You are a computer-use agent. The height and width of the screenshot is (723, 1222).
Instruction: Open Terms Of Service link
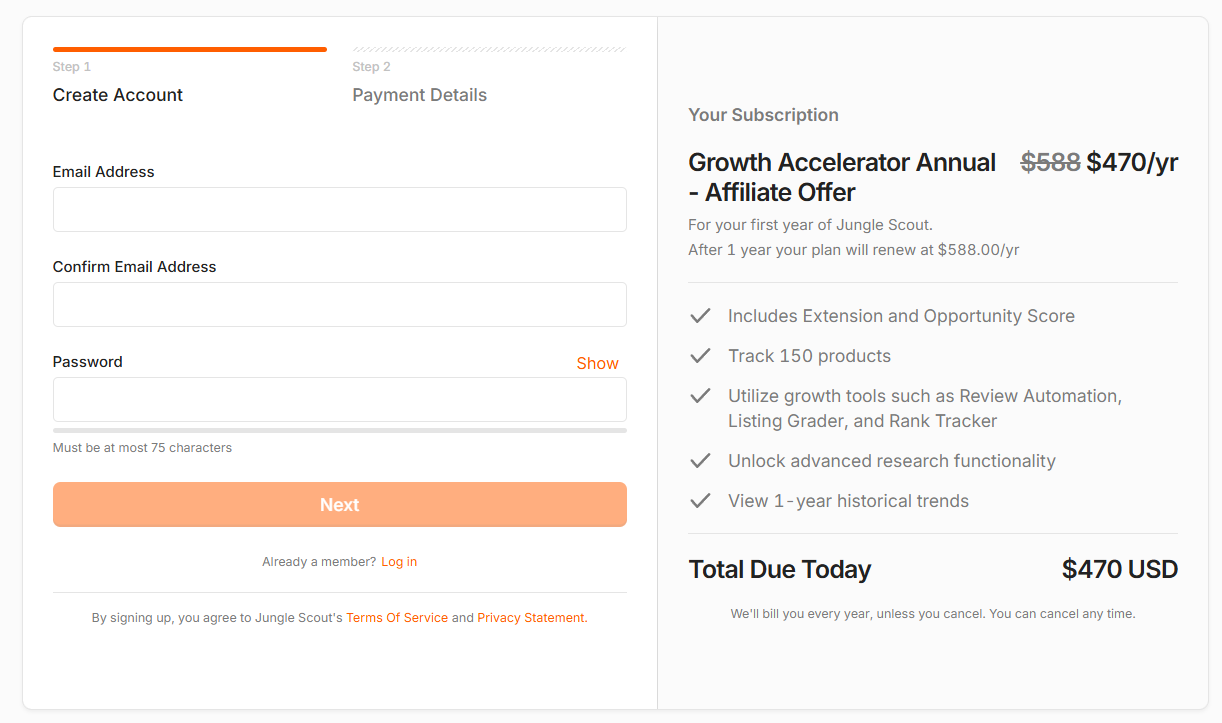coord(397,618)
